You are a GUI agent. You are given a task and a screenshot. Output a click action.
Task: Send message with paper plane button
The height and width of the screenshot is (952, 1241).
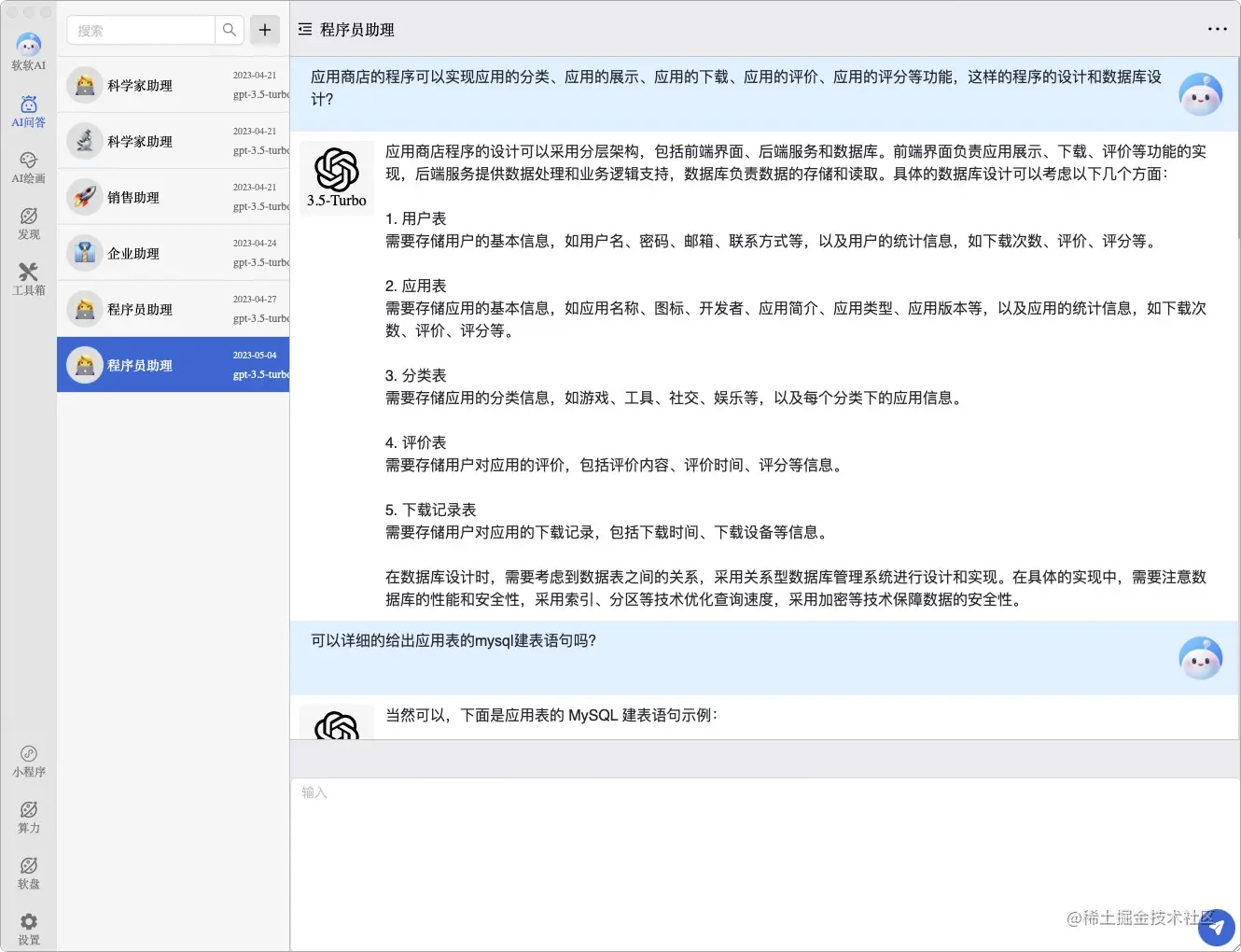coord(1217,928)
